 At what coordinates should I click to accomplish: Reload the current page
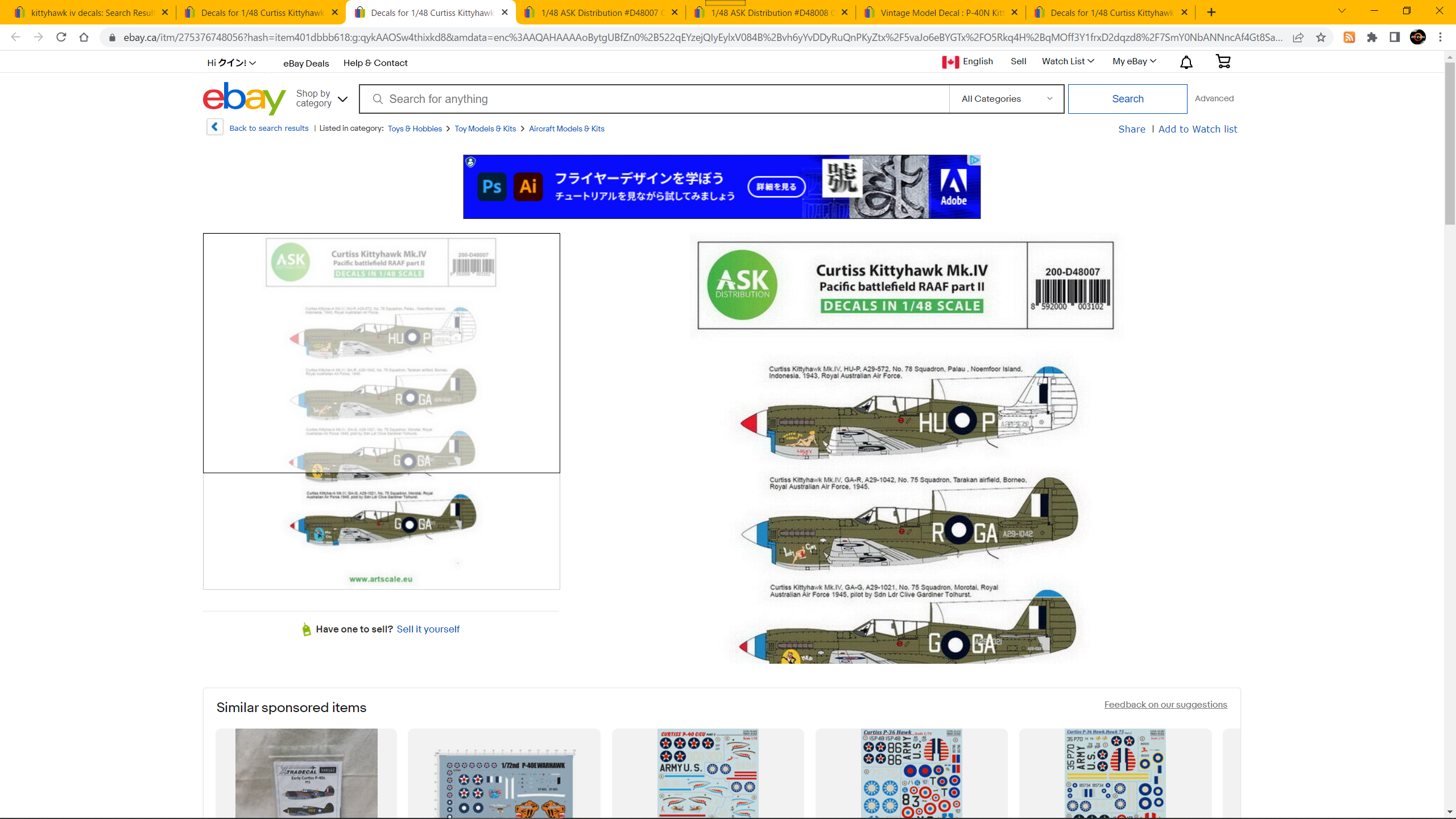(x=61, y=38)
